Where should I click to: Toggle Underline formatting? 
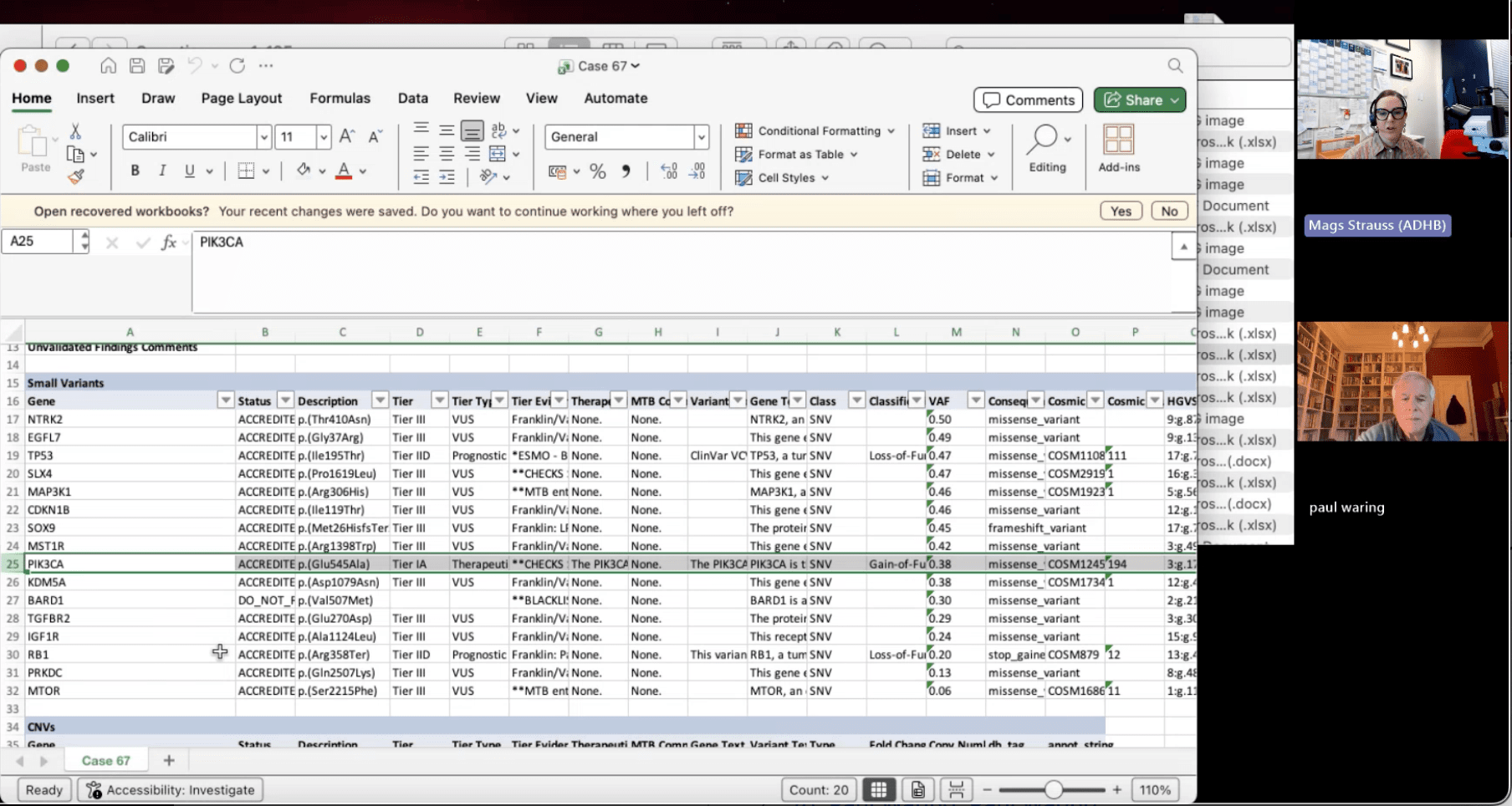click(190, 171)
